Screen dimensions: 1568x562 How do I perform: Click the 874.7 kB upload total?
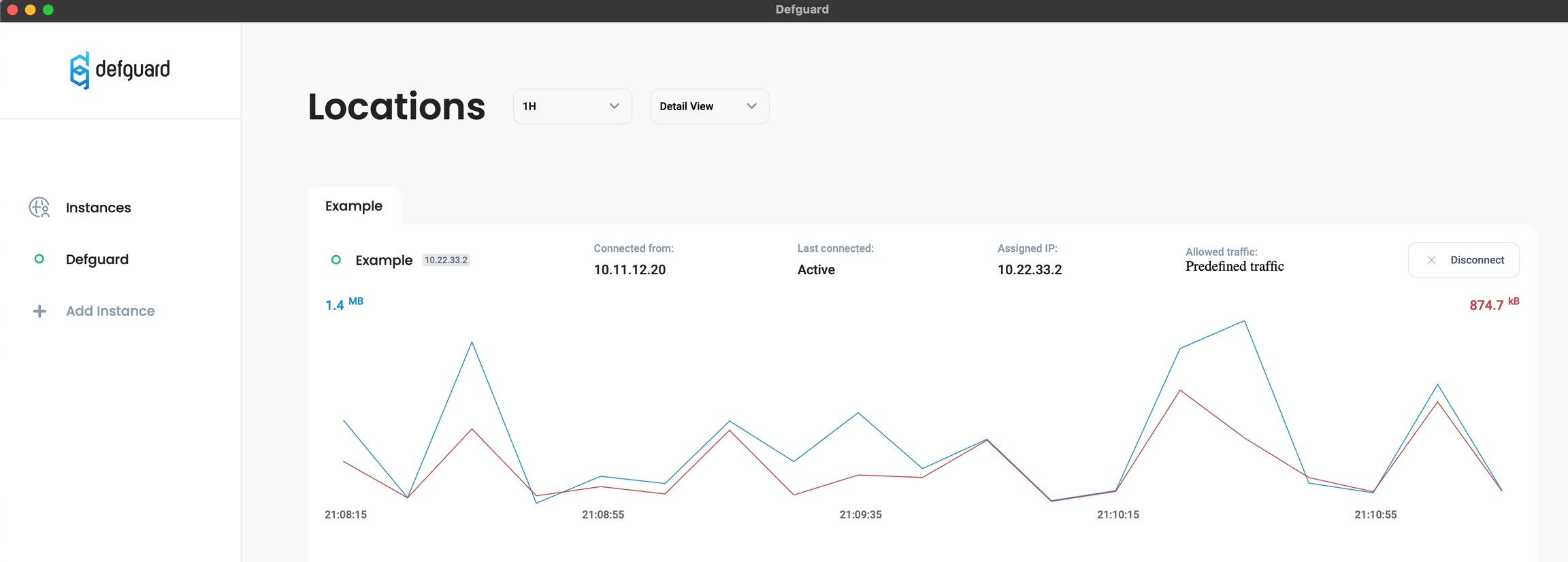click(x=1493, y=304)
